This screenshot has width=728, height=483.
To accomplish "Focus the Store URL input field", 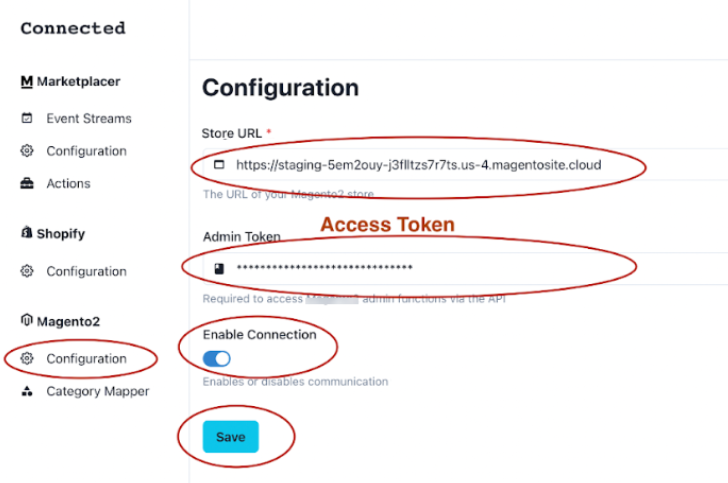I will point(465,164).
